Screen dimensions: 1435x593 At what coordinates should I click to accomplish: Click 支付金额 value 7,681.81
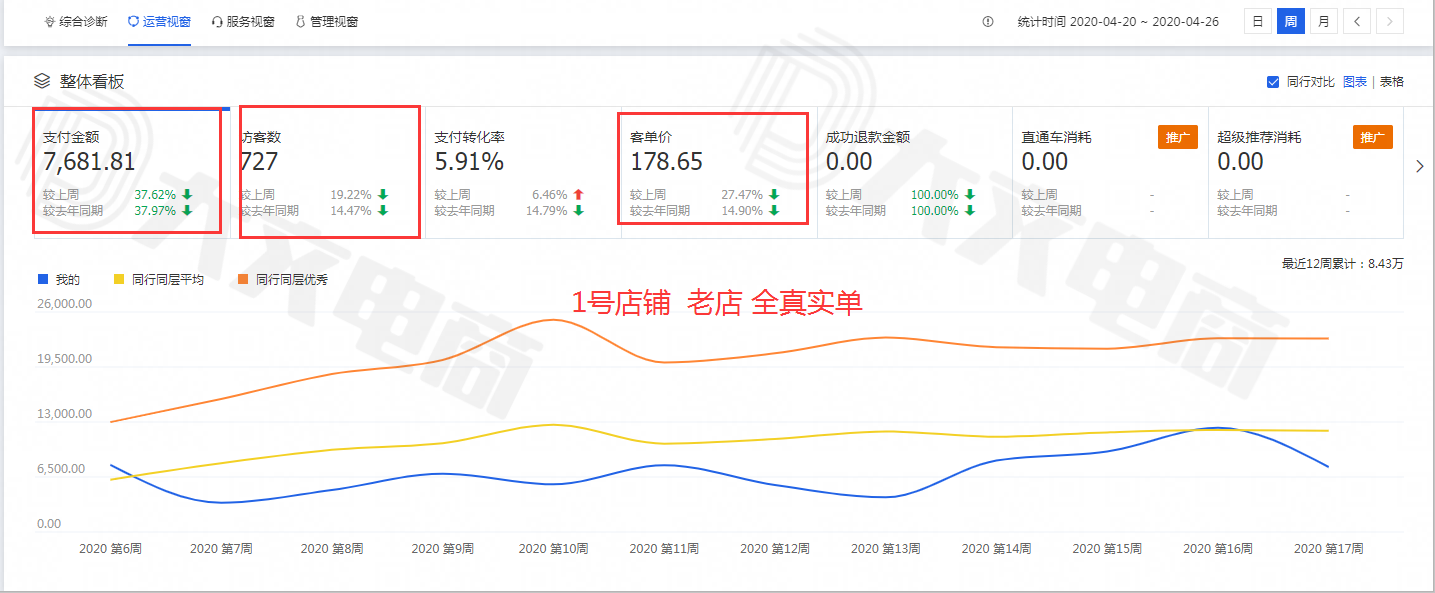point(89,162)
